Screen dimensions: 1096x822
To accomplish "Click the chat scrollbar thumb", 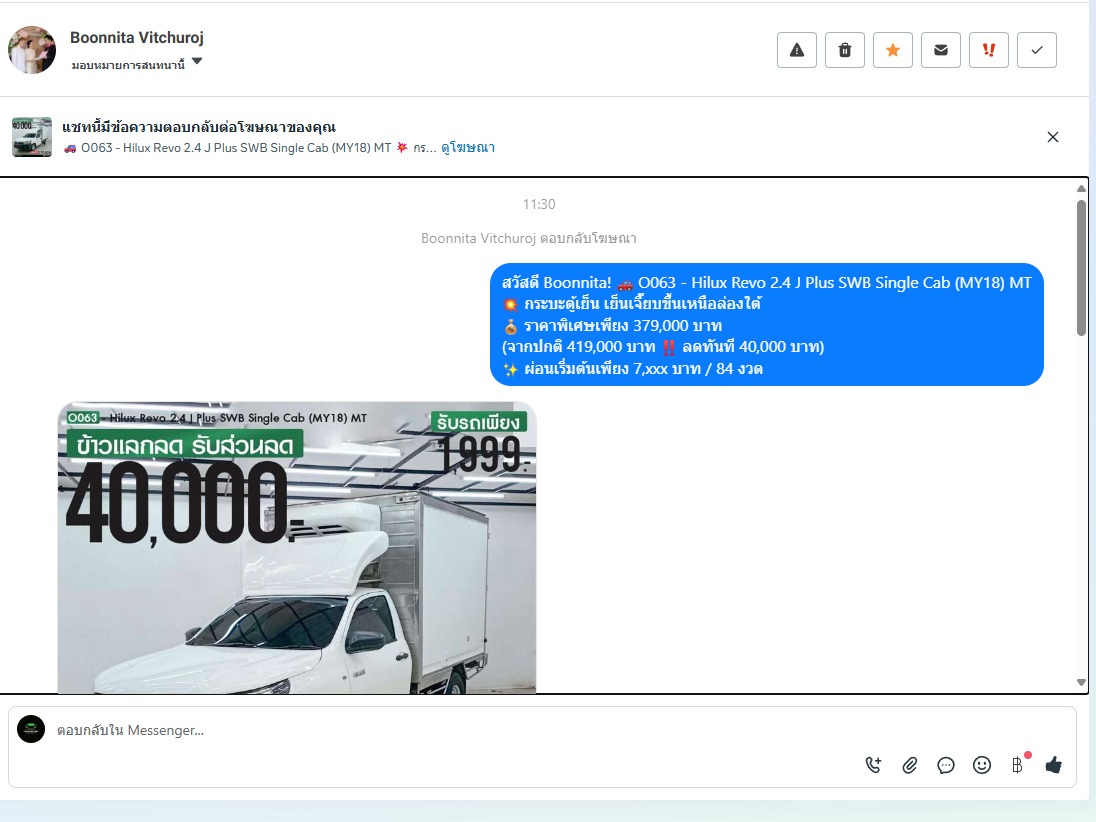I will [x=1081, y=268].
